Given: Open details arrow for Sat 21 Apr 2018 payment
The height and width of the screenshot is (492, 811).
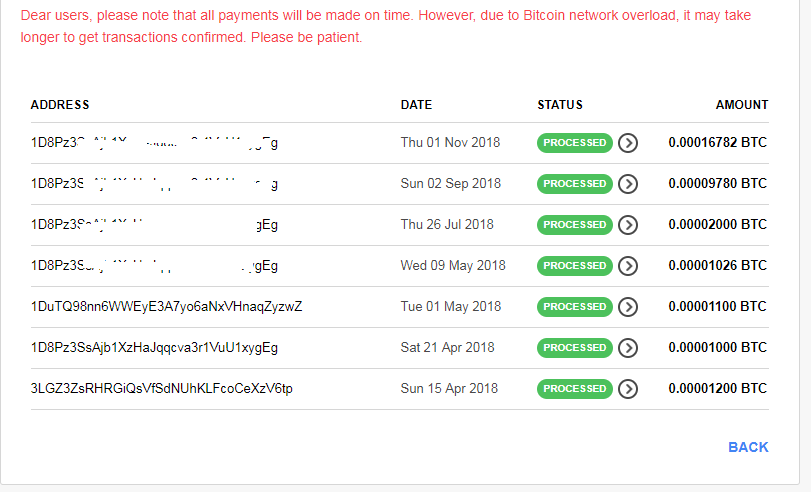Looking at the screenshot, I should (x=628, y=348).
